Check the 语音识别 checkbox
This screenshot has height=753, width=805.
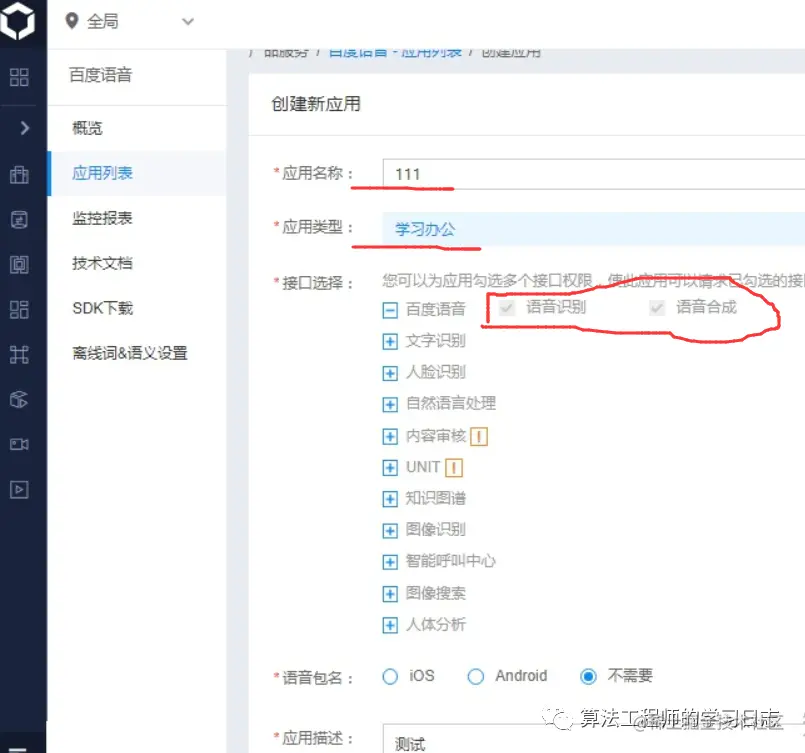tap(506, 307)
